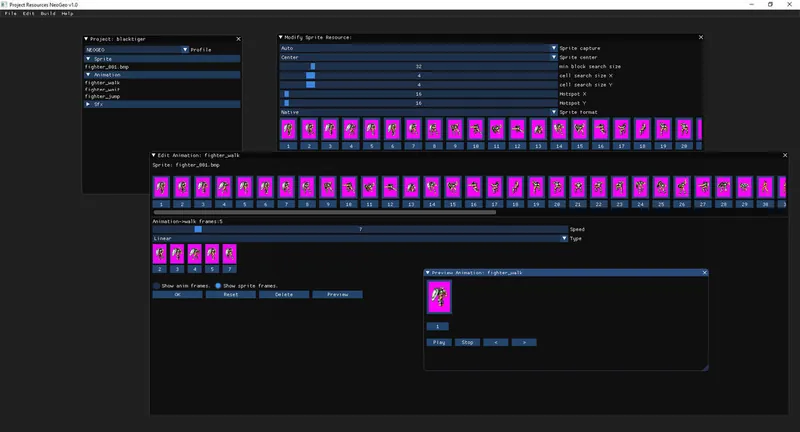
Task: Click frame number 20 button in Modify Sprite Resource
Action: pyautogui.click(x=684, y=146)
